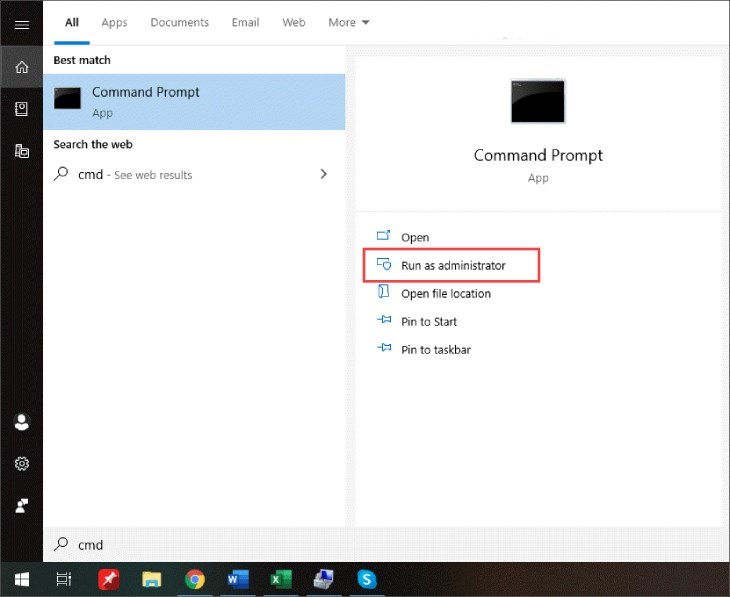730x597 pixels.
Task: Open Task View on the taskbar
Action: [64, 579]
